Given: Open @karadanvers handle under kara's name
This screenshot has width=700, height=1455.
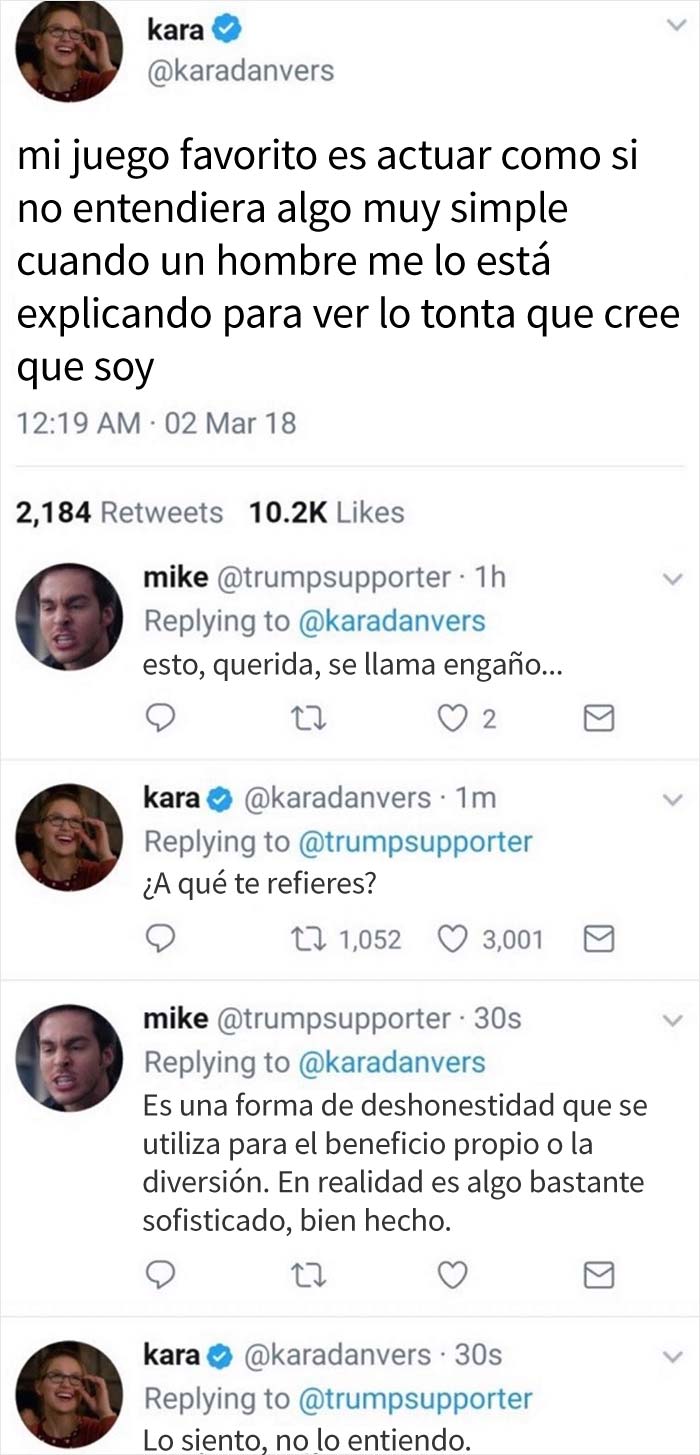Looking at the screenshot, I should point(240,72).
